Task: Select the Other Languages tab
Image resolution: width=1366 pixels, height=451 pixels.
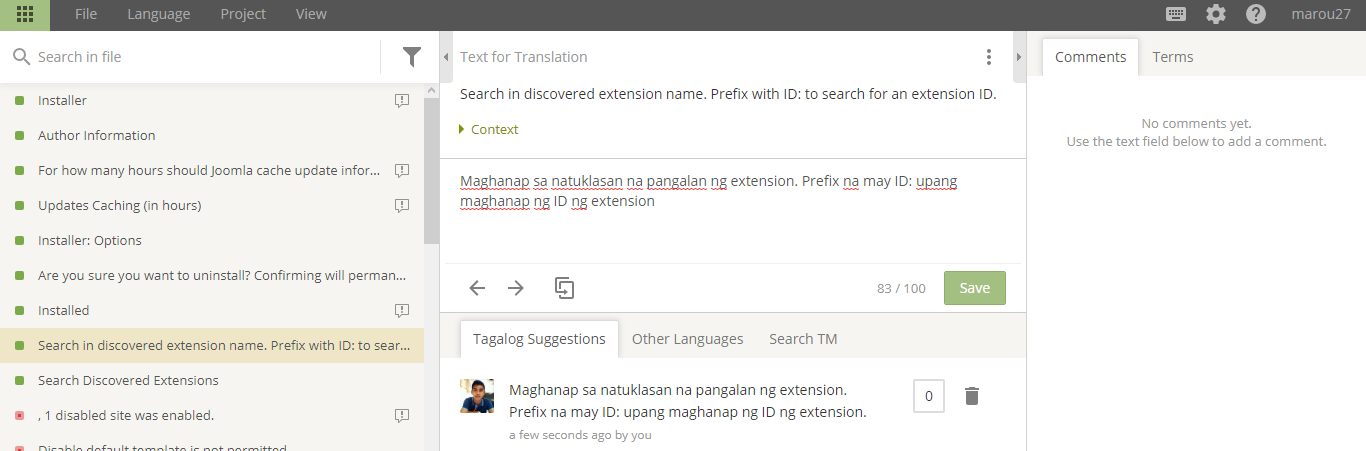Action: pos(688,339)
